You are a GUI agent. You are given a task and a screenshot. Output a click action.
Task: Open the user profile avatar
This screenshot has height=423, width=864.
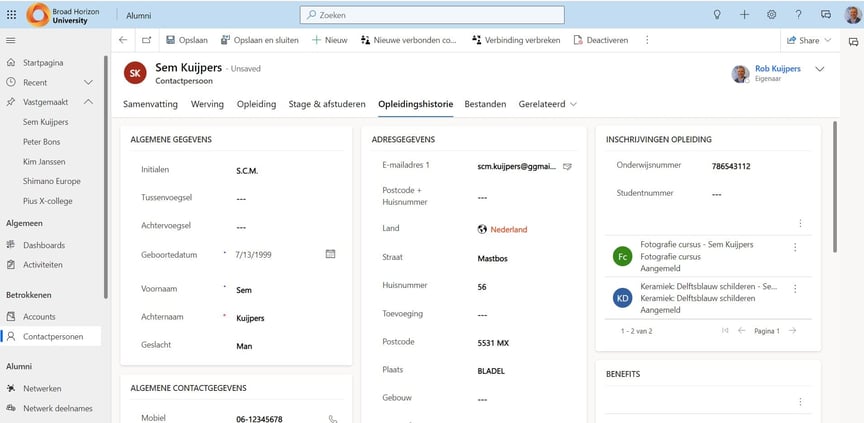tap(852, 15)
